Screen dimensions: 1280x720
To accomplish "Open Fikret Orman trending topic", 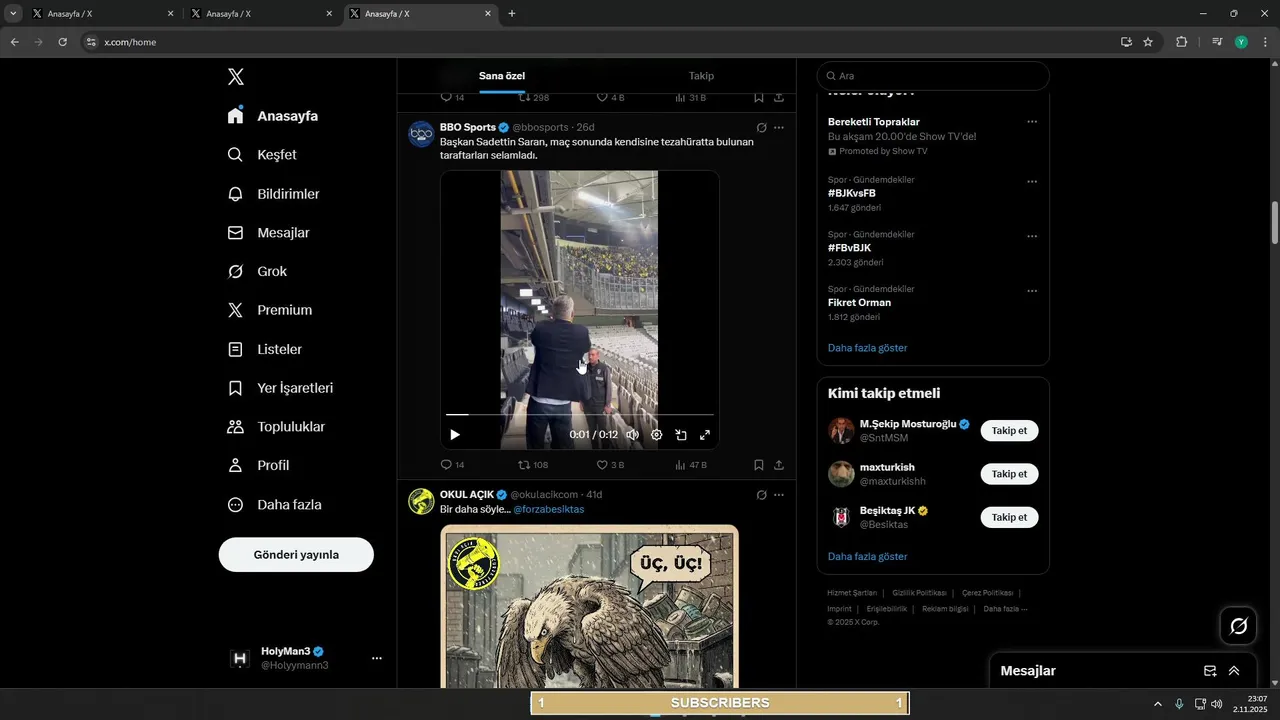I will pos(859,302).
